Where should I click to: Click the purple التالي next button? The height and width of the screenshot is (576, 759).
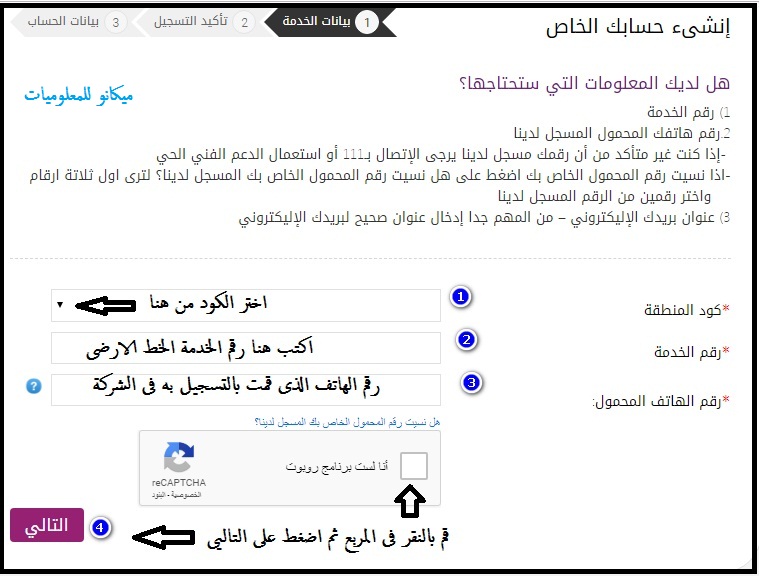47,525
